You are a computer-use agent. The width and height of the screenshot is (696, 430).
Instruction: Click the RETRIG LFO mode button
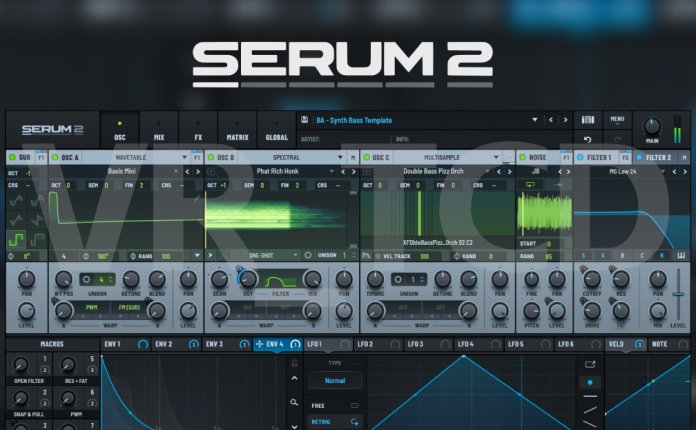pos(335,422)
